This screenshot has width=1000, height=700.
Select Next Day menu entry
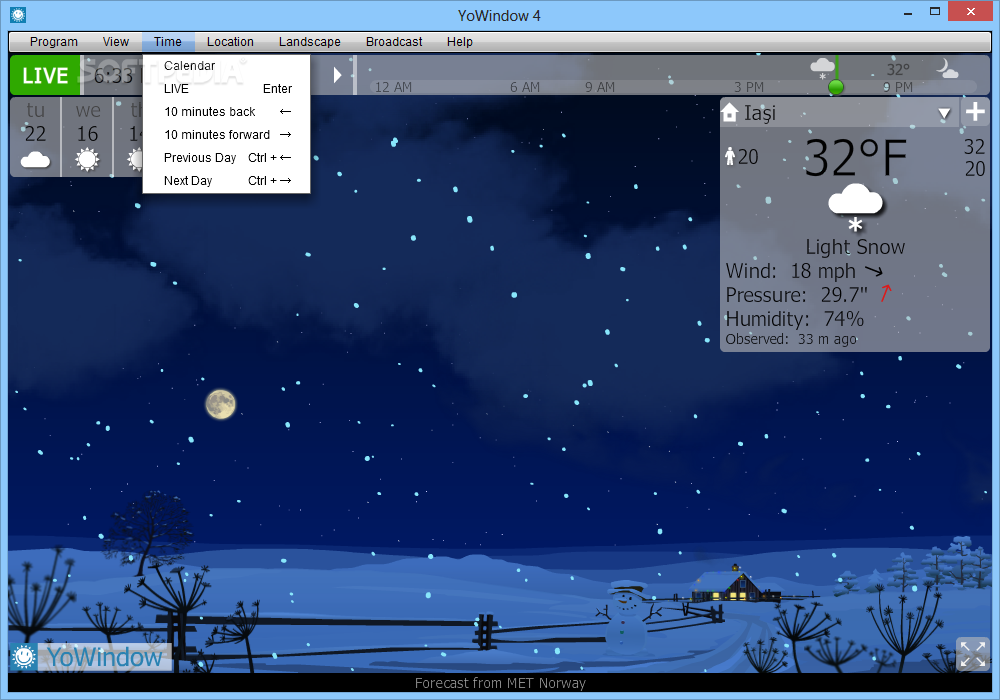226,180
